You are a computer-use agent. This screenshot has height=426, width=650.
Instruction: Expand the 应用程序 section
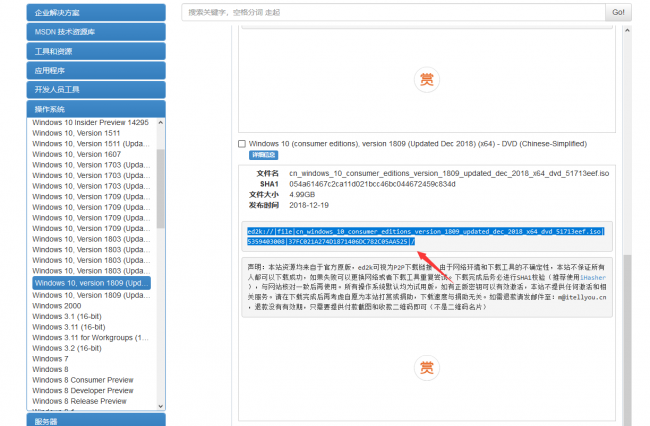(96, 70)
